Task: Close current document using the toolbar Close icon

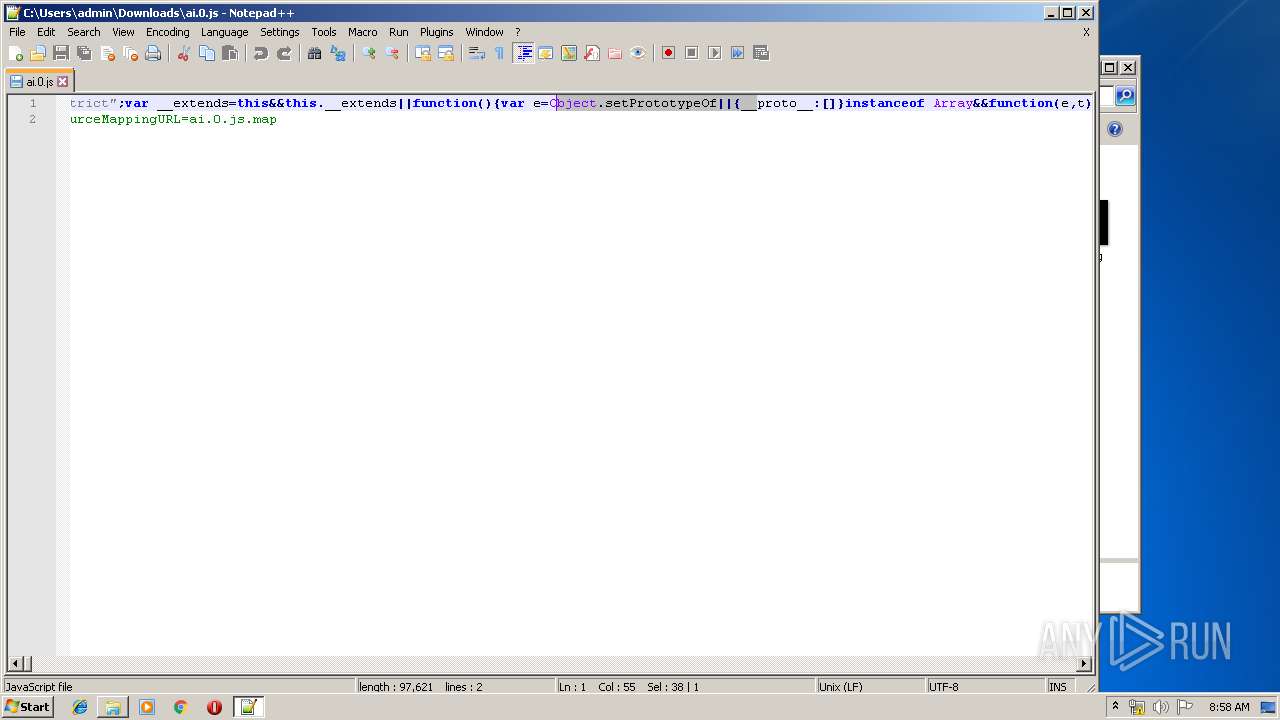Action: point(107,53)
